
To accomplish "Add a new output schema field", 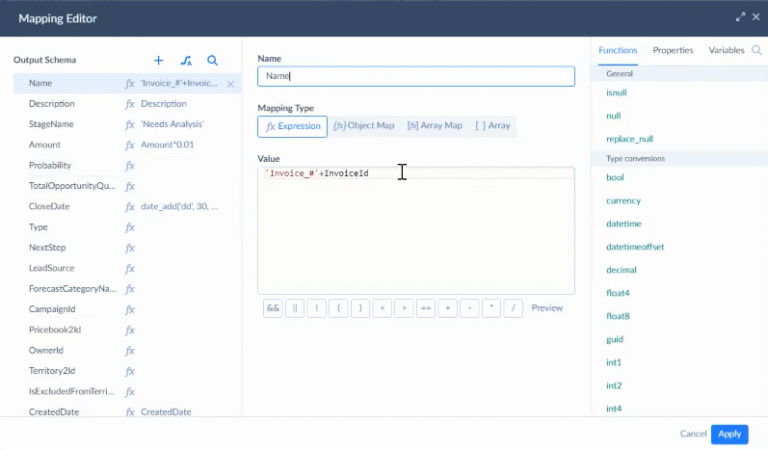I will click(x=158, y=60).
